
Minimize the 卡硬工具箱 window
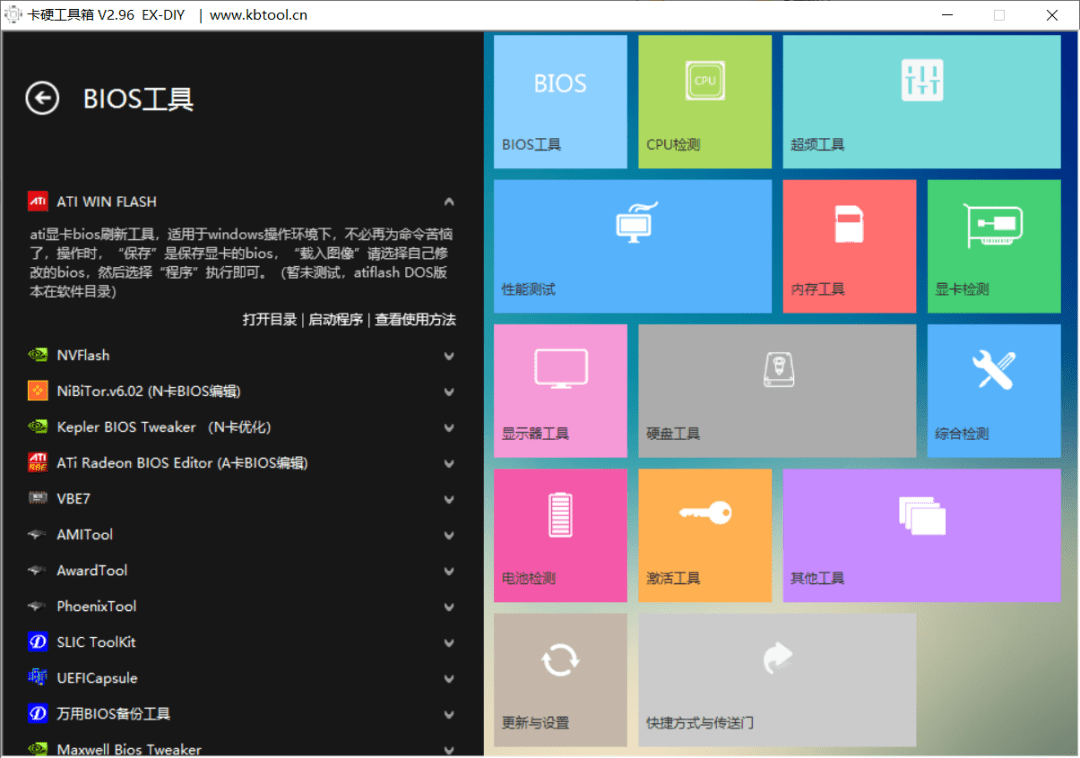[x=948, y=14]
